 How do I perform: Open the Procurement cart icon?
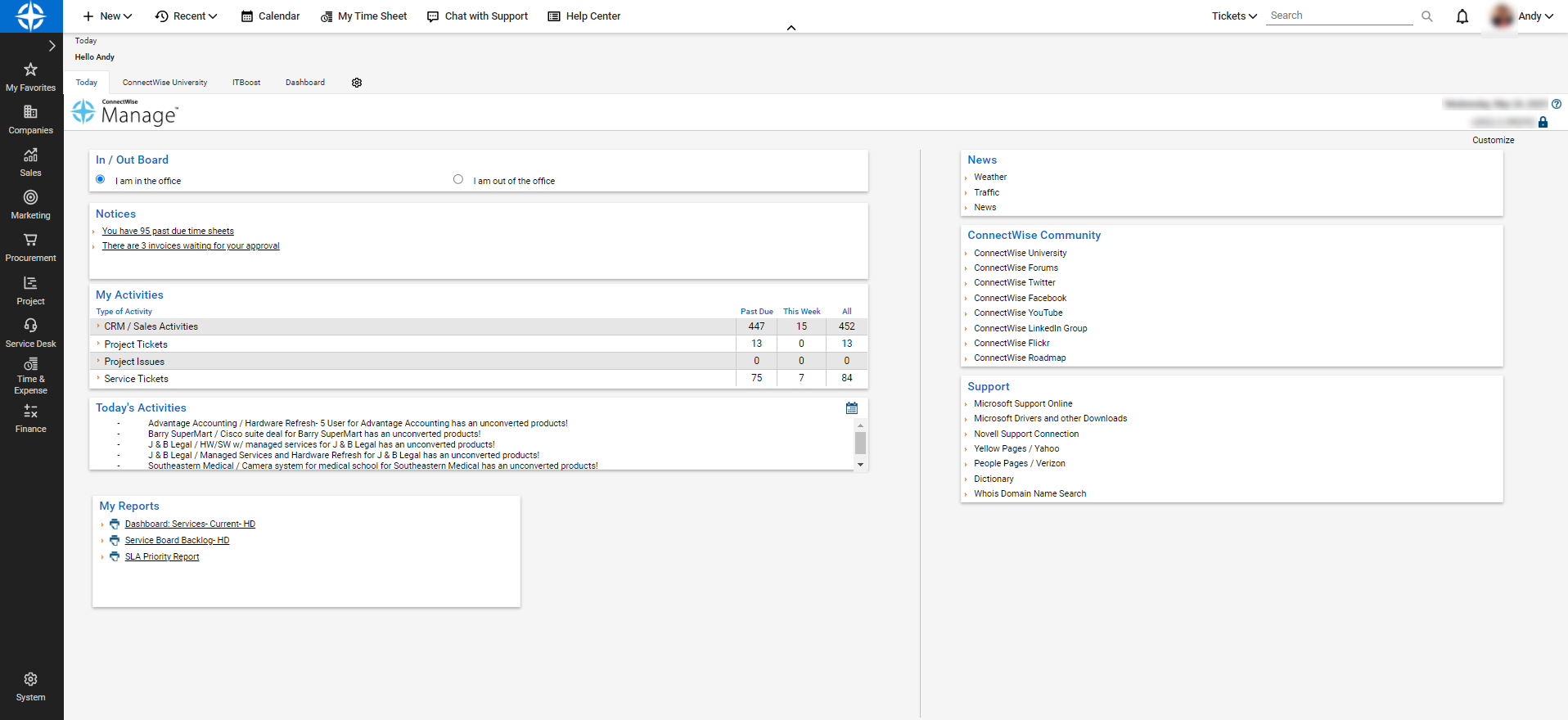tap(30, 241)
